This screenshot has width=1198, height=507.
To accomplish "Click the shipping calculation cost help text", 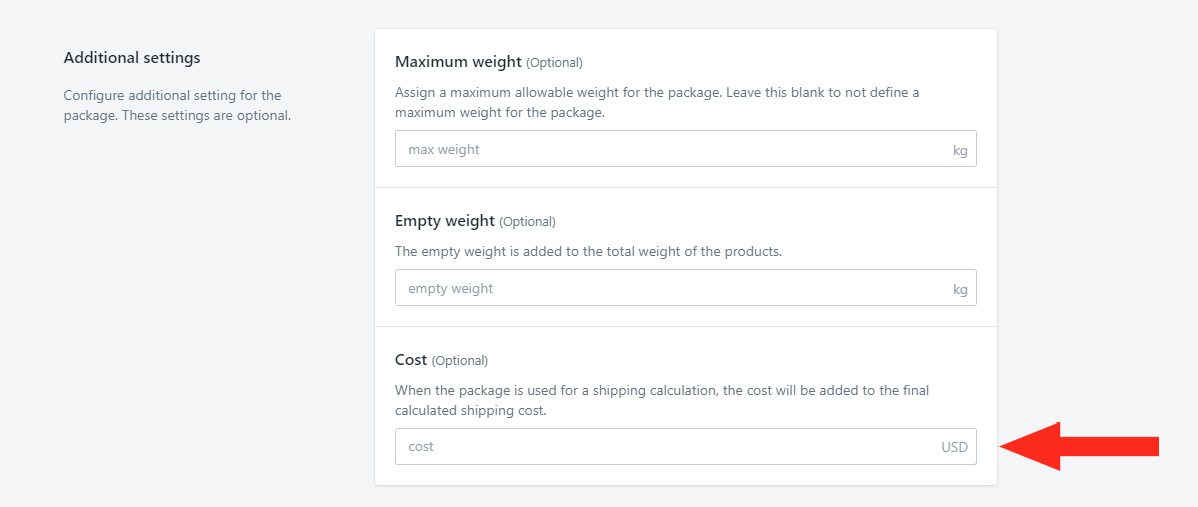I will tap(662, 400).
